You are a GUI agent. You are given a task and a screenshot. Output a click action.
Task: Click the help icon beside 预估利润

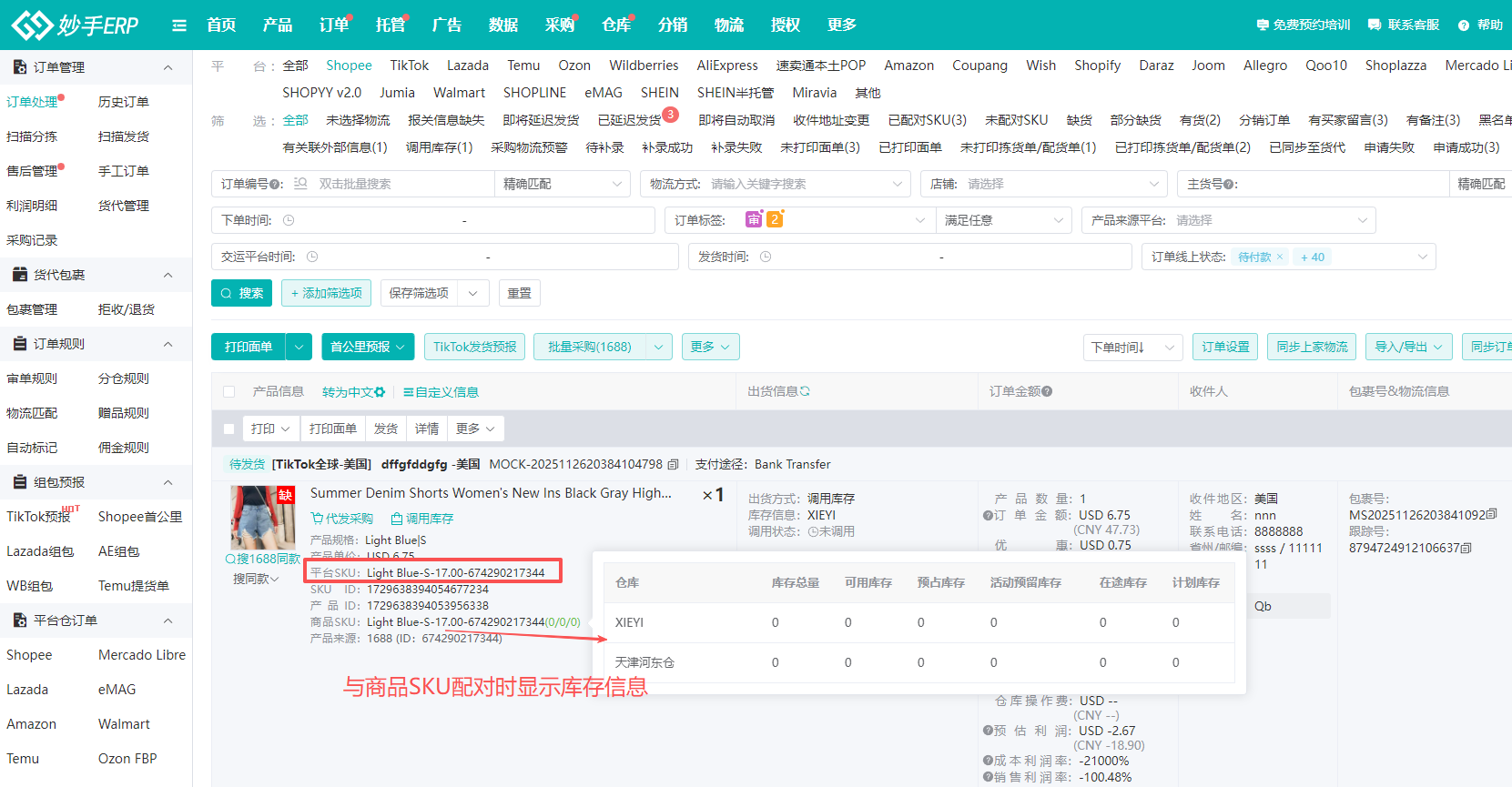(x=988, y=730)
